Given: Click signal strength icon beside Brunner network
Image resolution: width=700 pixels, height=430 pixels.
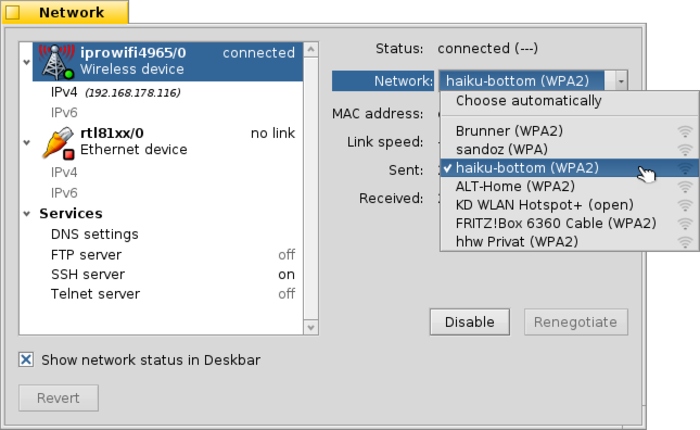Looking at the screenshot, I should [x=685, y=131].
